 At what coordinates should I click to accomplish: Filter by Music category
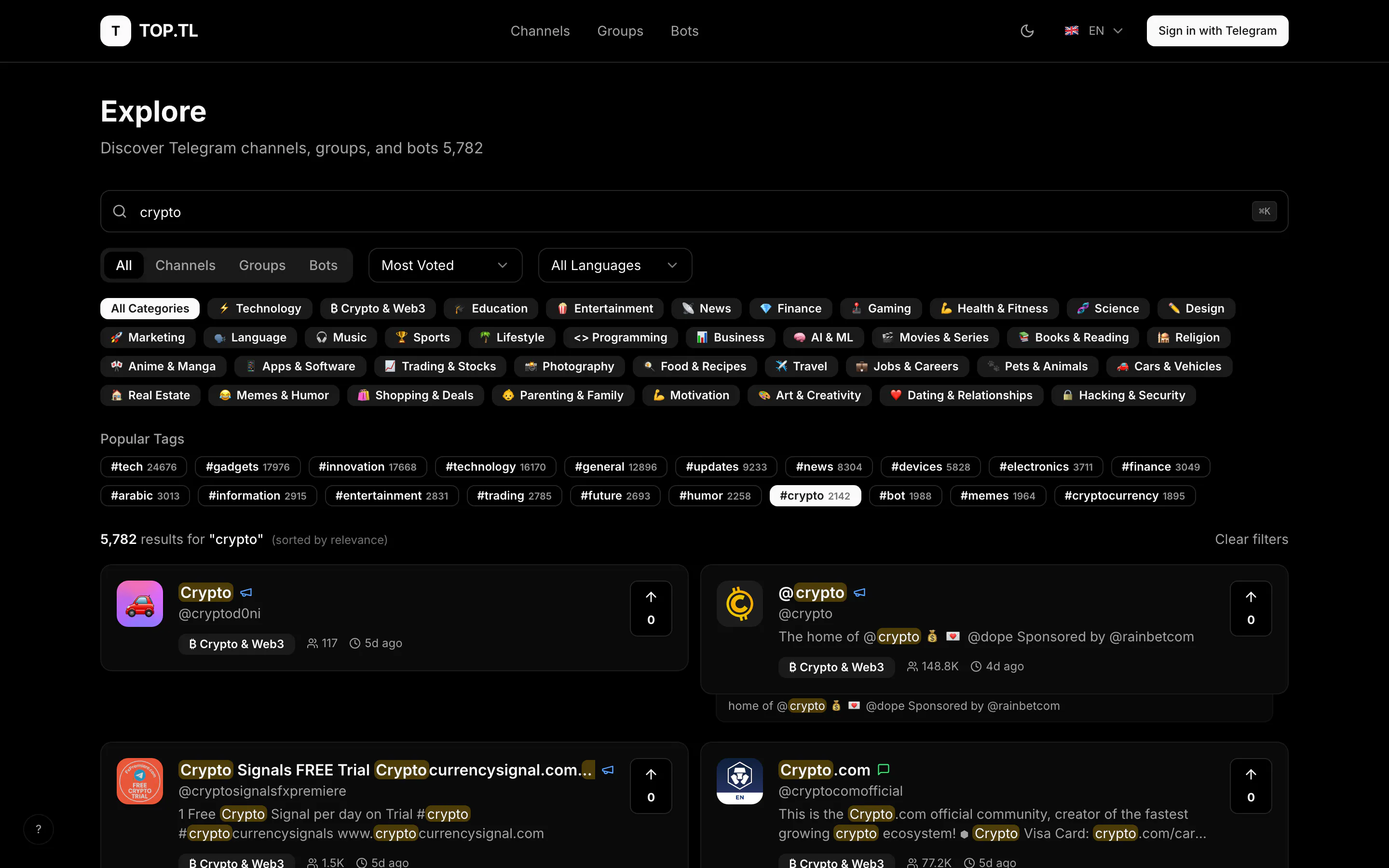(341, 337)
